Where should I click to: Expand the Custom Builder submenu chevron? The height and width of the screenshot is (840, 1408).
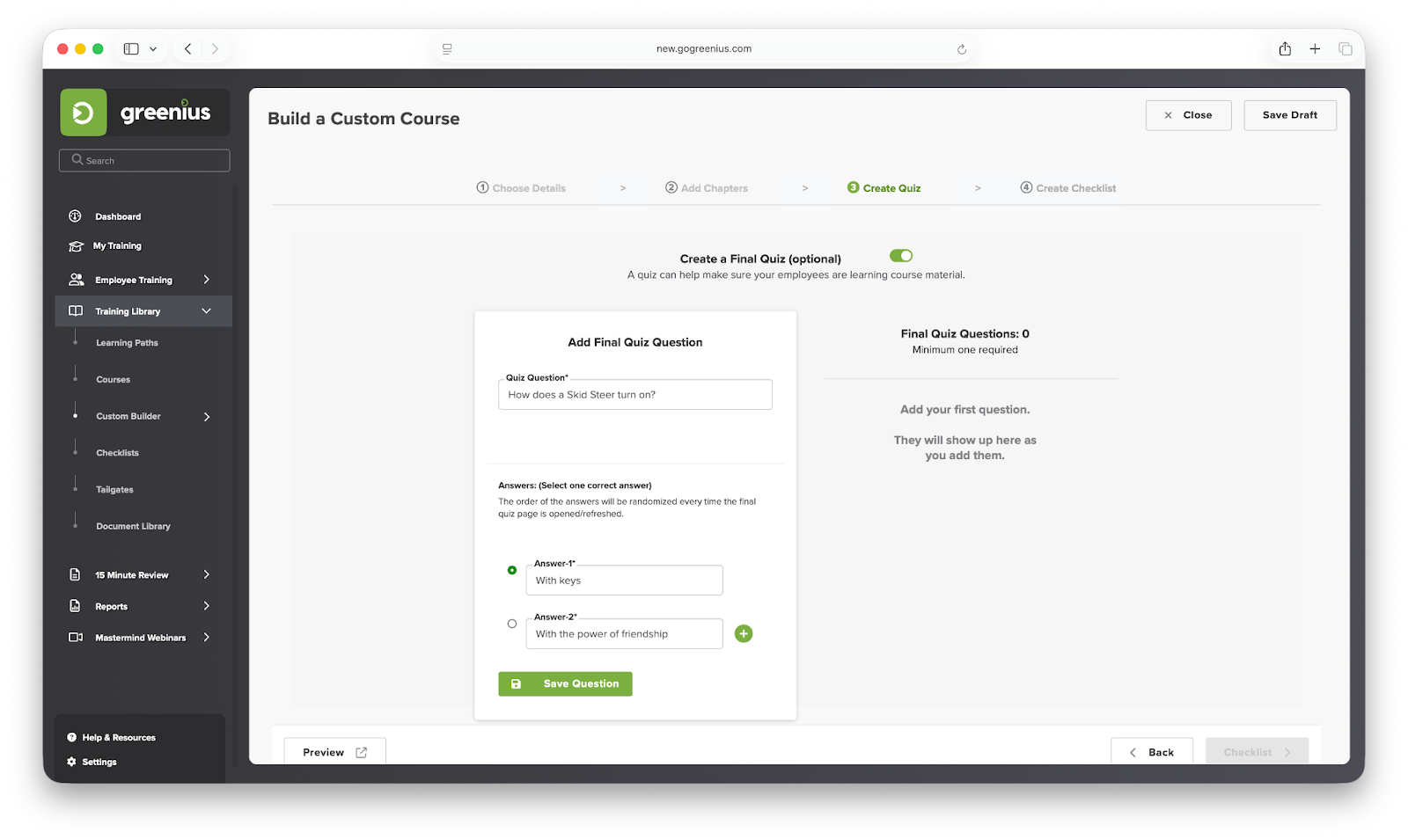pos(207,417)
